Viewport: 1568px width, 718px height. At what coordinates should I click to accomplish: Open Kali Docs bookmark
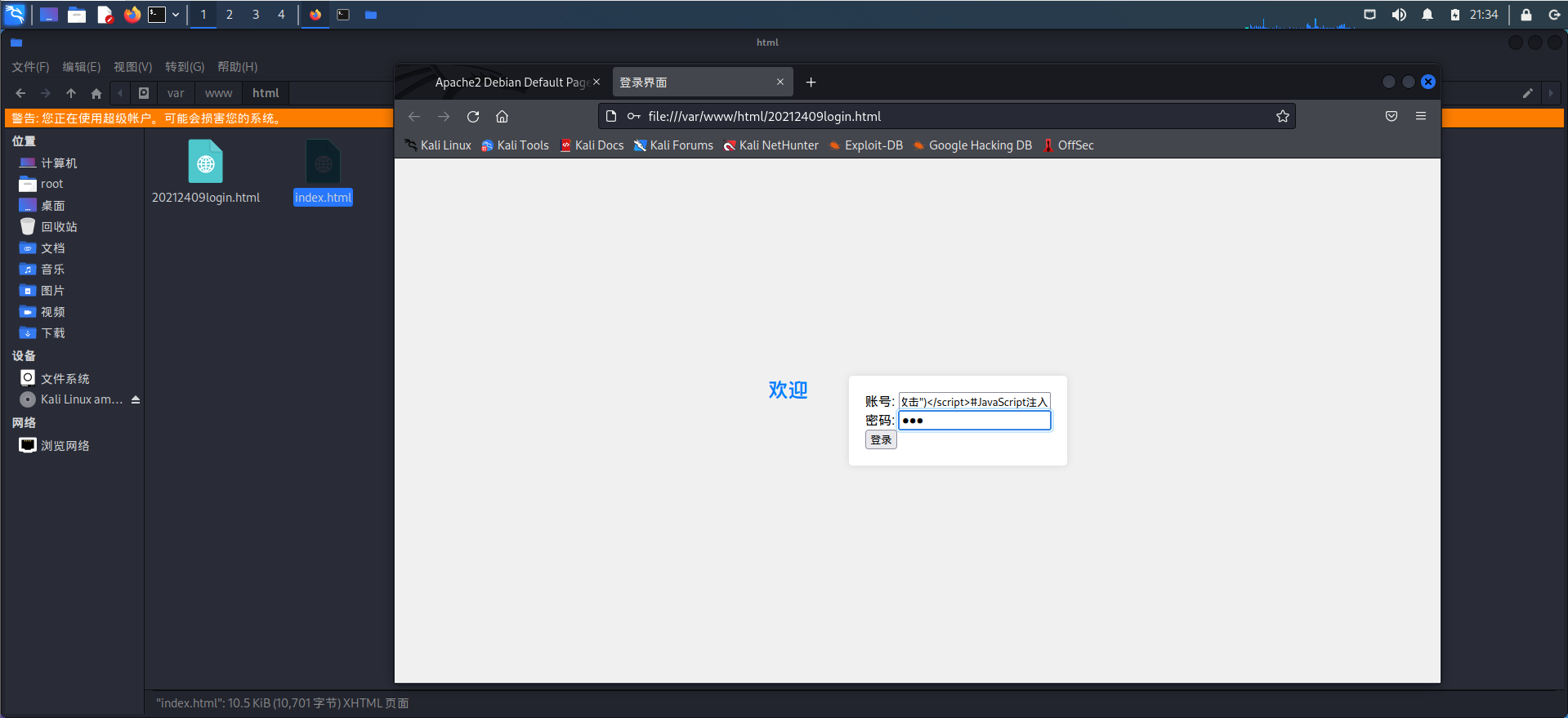click(x=592, y=145)
